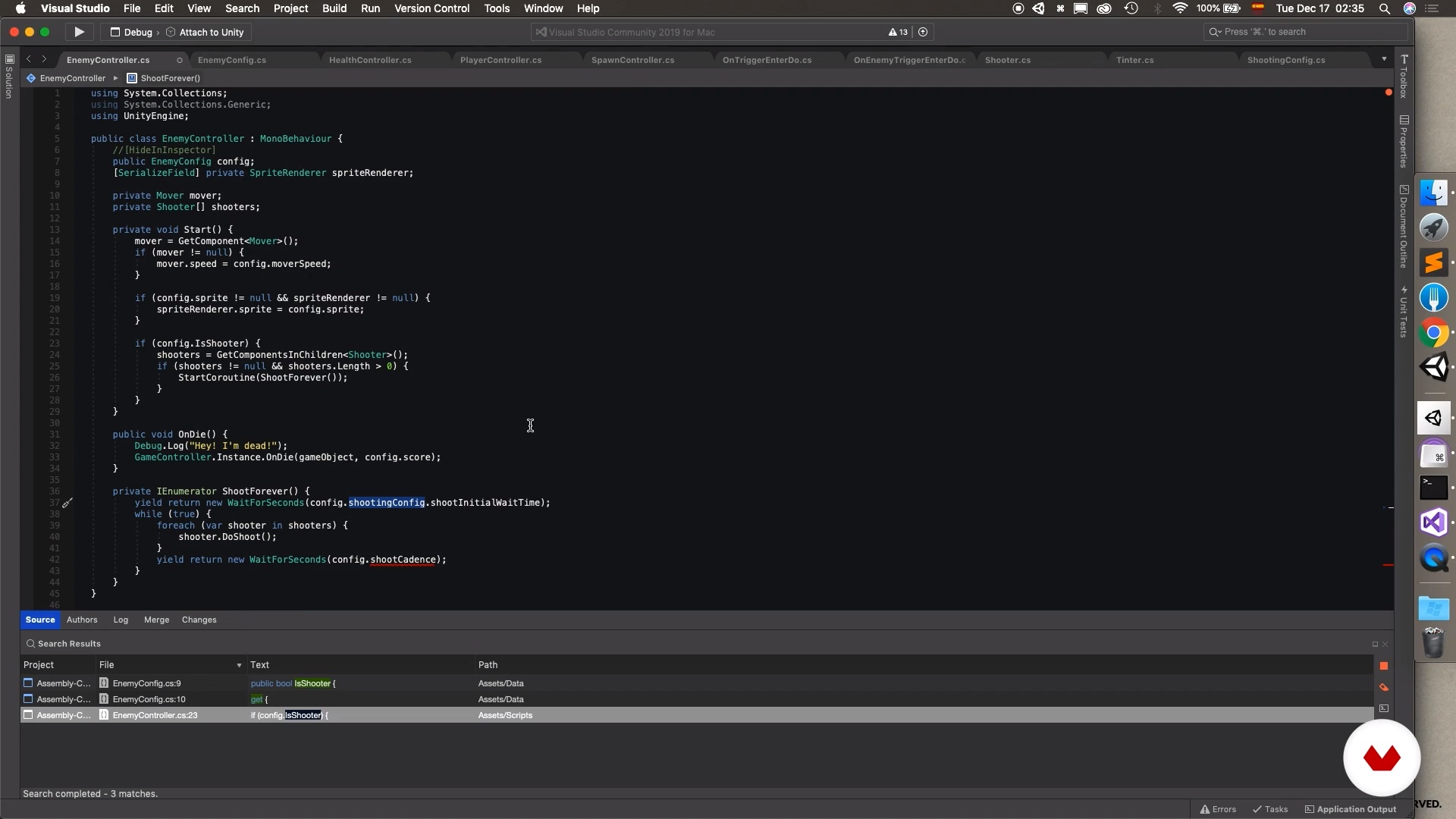Screen dimensions: 1456x819
Task: Close the Search Results panel
Action: coord(1385,644)
